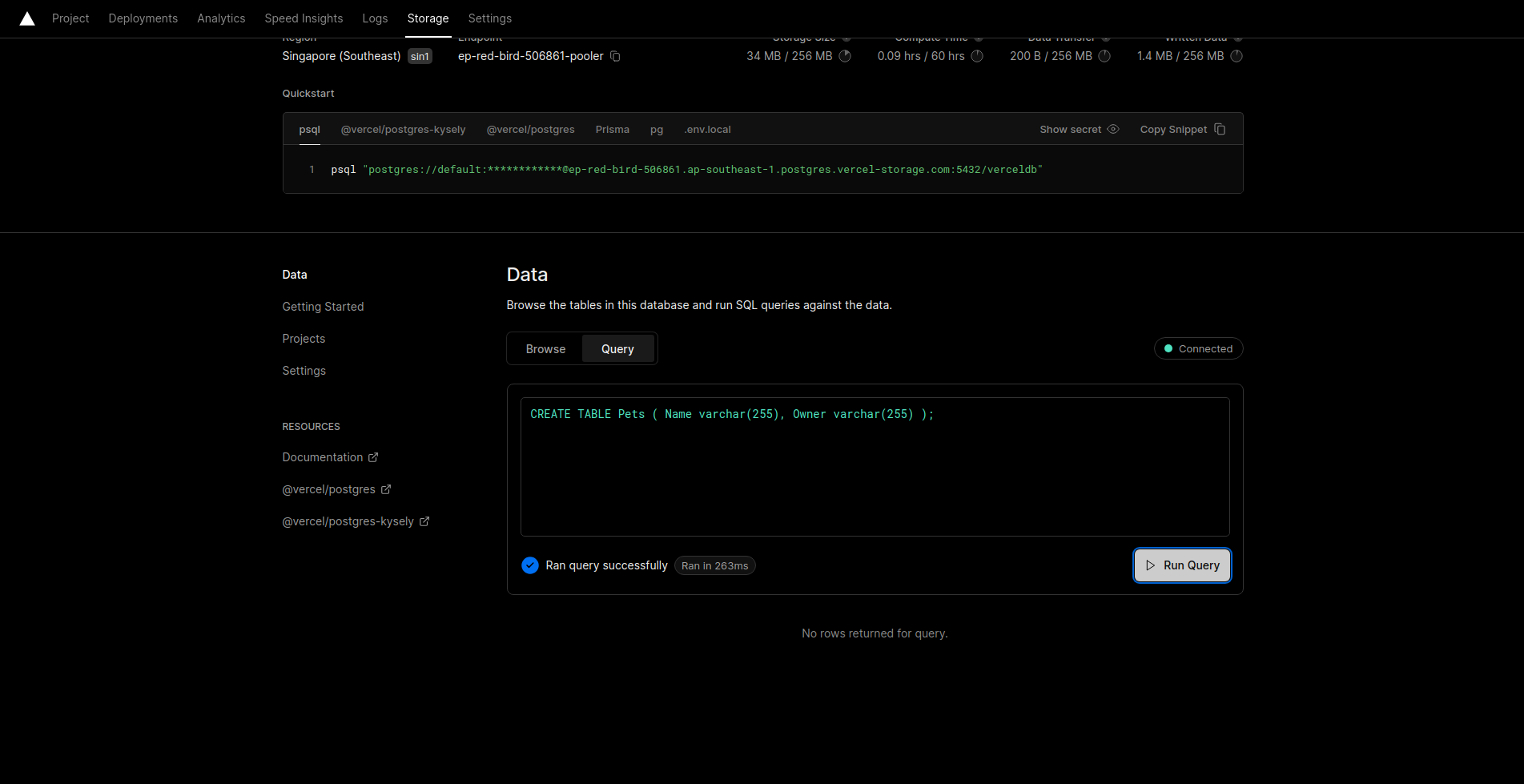Viewport: 1524px width, 784px height.
Task: Click the compute time usage pie icon
Action: (x=977, y=56)
